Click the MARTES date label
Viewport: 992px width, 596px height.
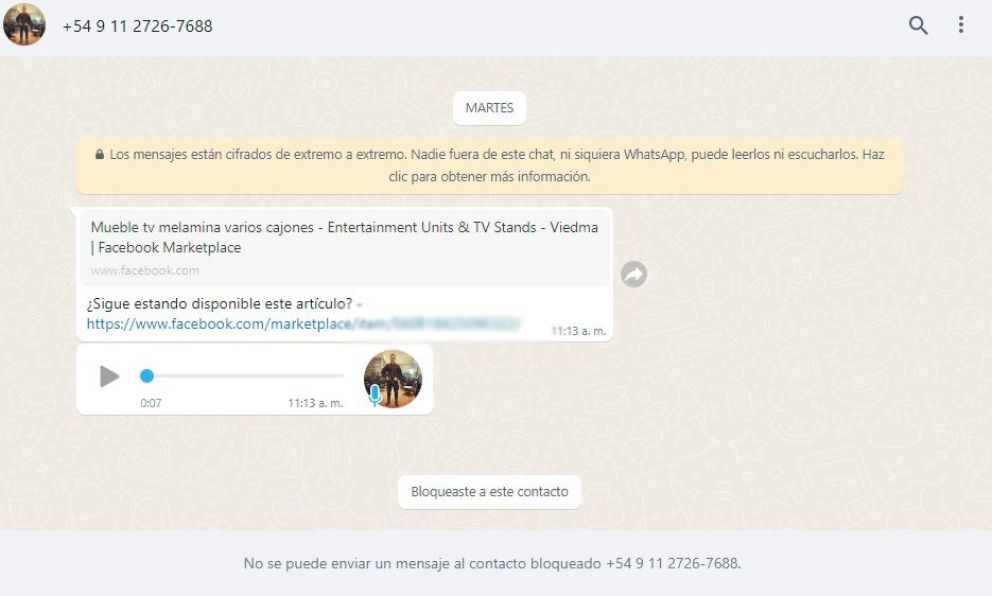pyautogui.click(x=489, y=108)
